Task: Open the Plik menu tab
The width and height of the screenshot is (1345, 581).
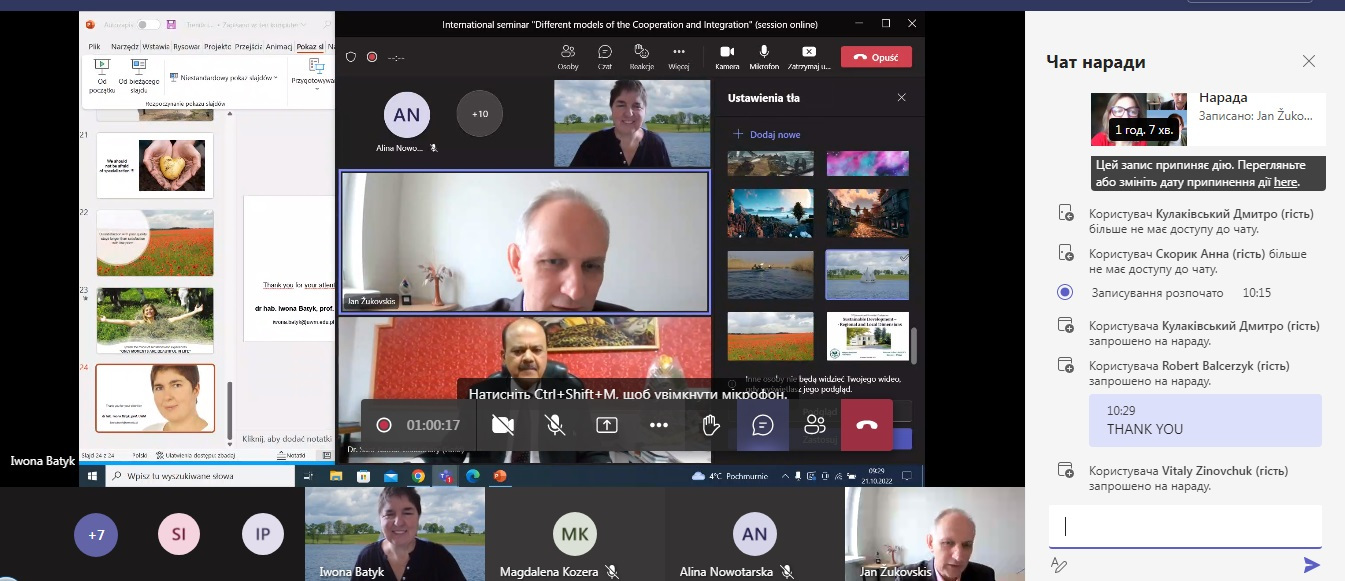Action: click(x=94, y=46)
